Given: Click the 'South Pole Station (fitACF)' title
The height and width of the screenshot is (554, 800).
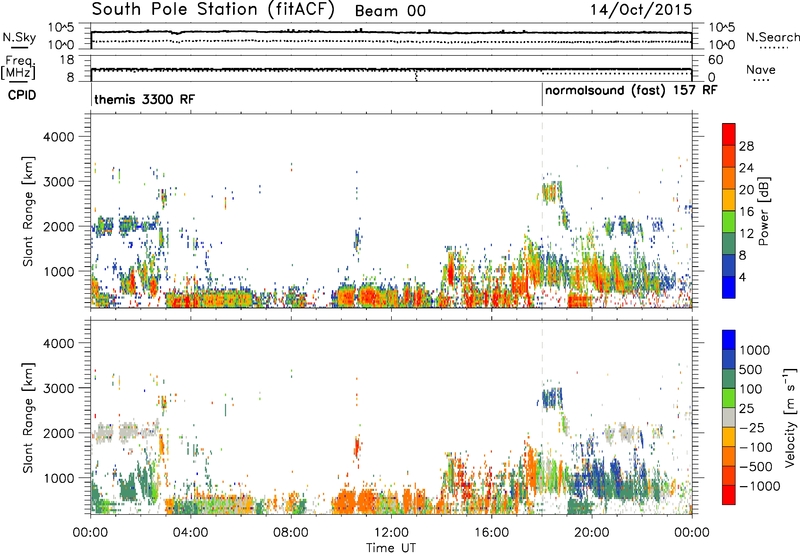Looking at the screenshot, I should 213,10.
